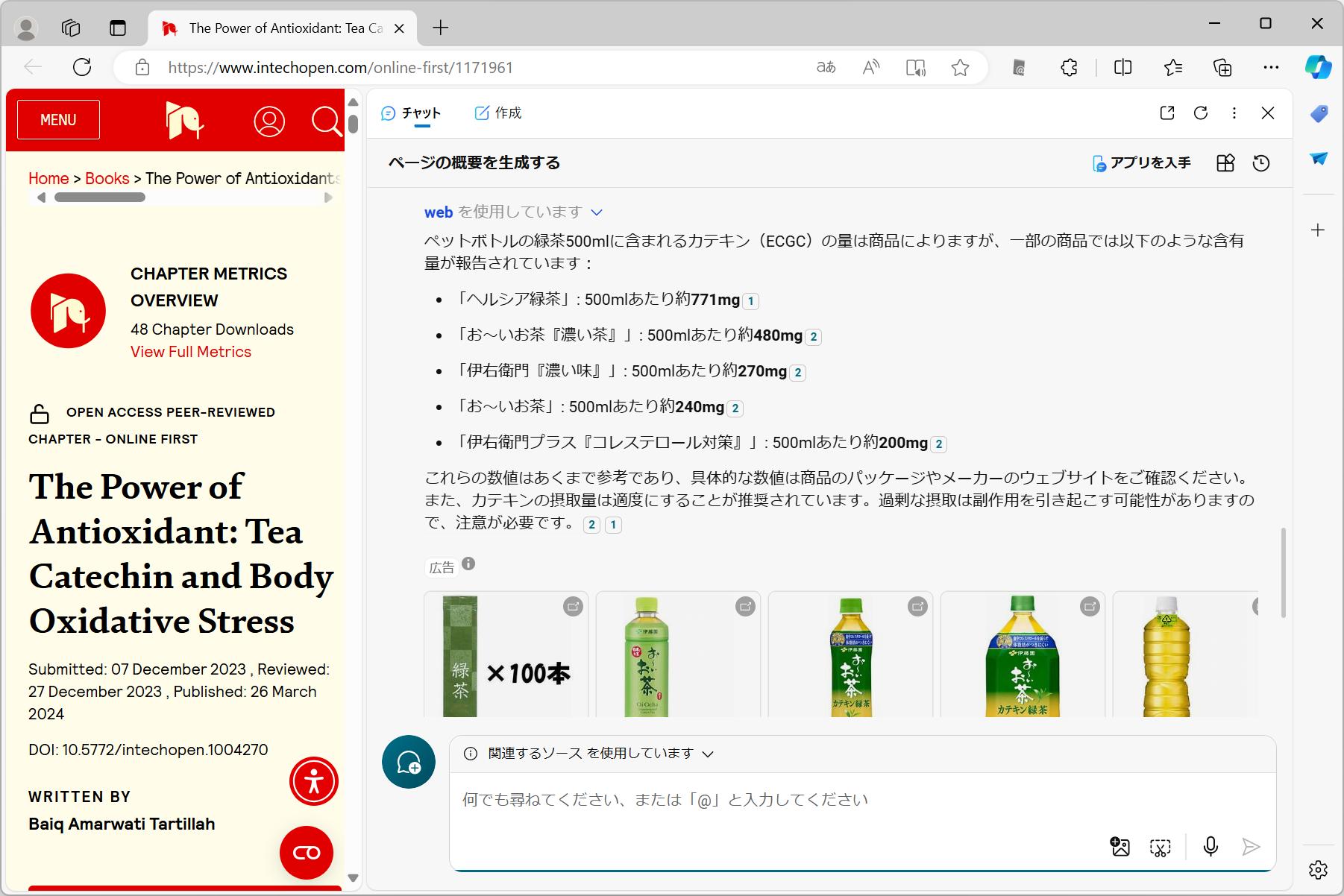Open sidebar settings gear
Viewport: 1344px width, 896px height.
pyautogui.click(x=1318, y=869)
